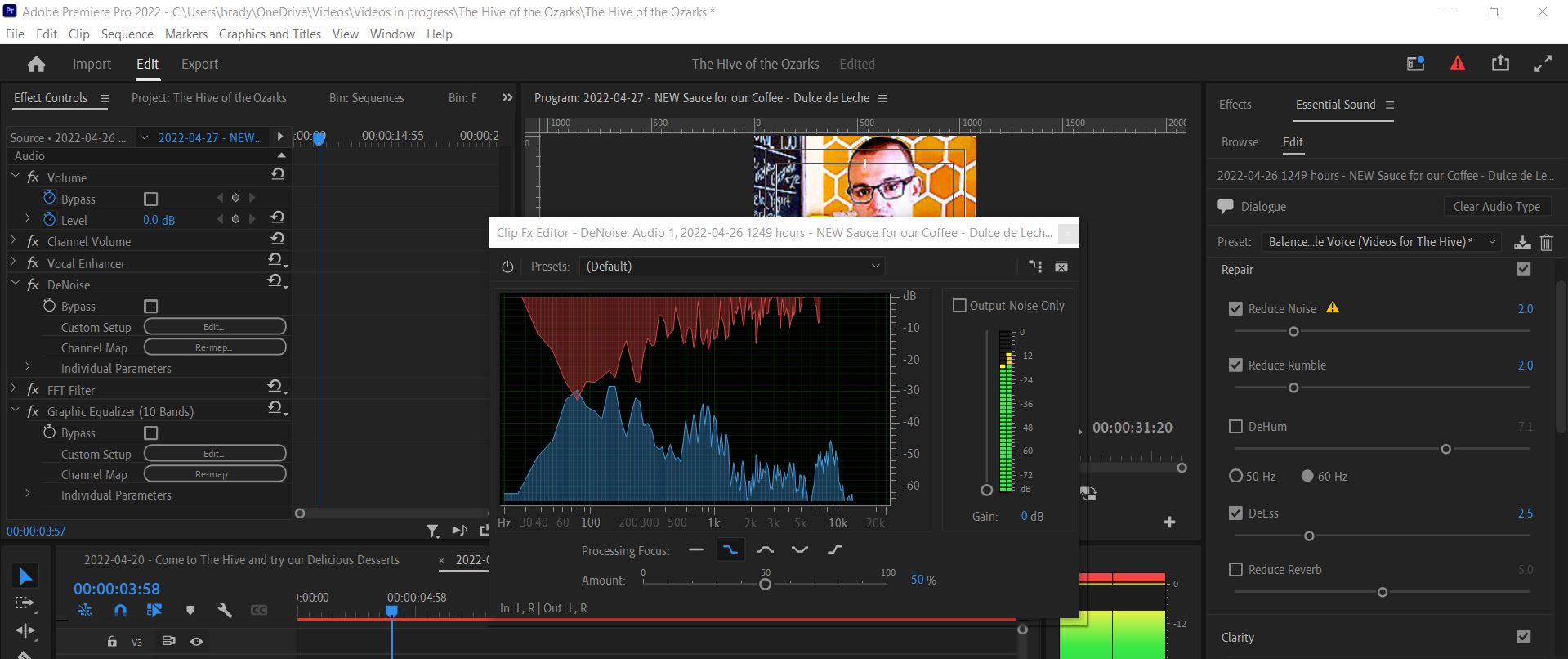This screenshot has width=1568, height=659.
Task: Click Clear Audio Type button
Action: pyautogui.click(x=1497, y=207)
